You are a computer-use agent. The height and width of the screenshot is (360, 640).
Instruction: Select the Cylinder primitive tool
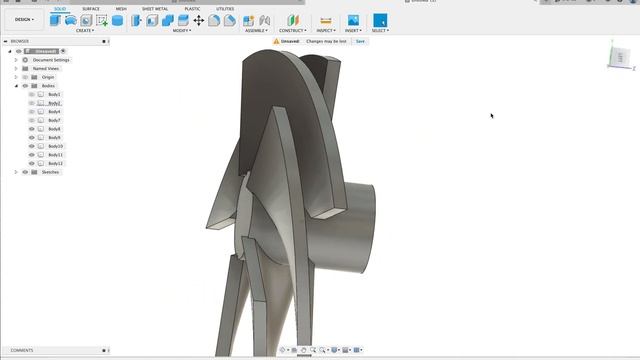tap(118, 20)
